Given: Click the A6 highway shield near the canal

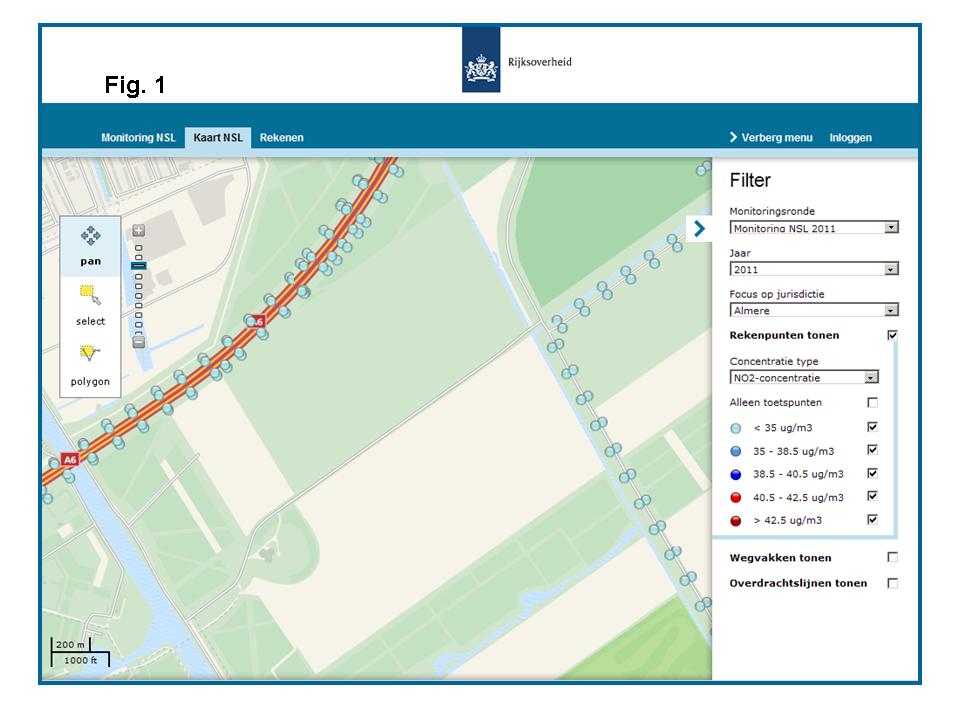Looking at the screenshot, I should click(70, 459).
